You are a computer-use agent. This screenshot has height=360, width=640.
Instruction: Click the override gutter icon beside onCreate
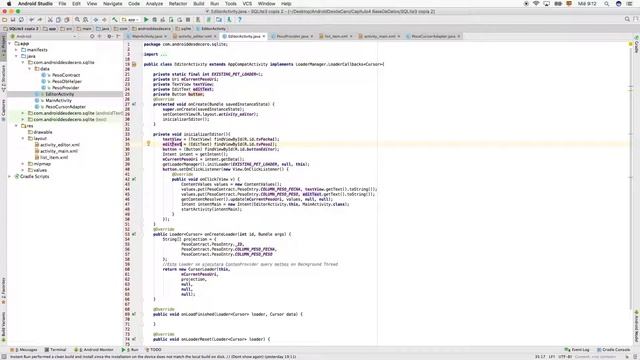[x=134, y=104]
